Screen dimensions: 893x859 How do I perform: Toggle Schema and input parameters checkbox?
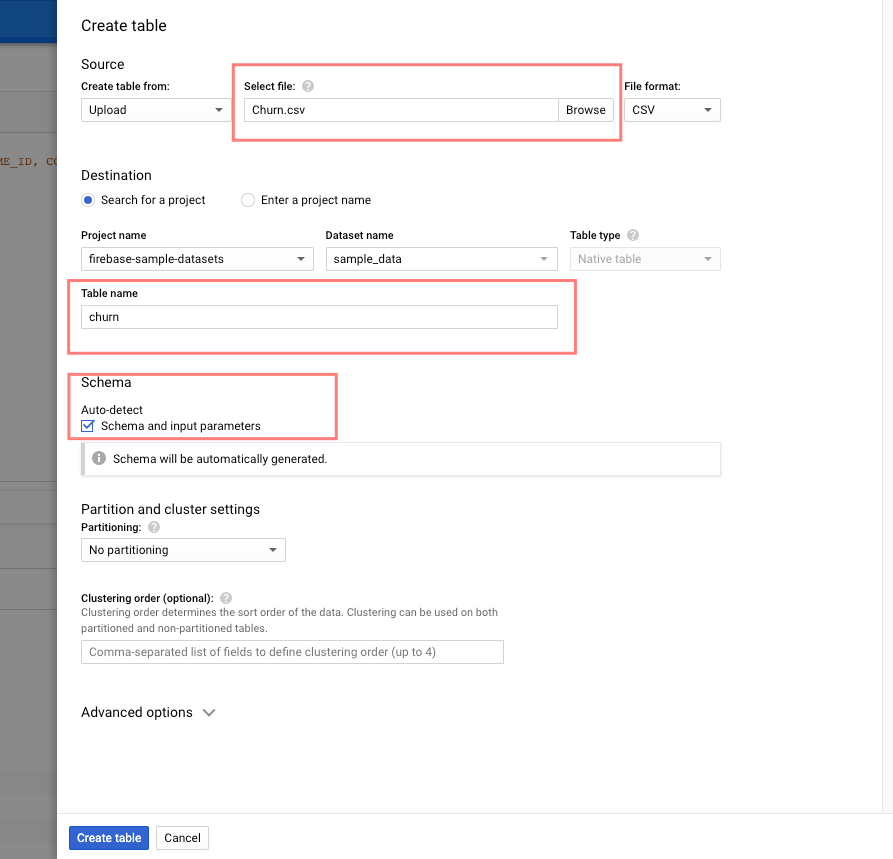(88, 426)
